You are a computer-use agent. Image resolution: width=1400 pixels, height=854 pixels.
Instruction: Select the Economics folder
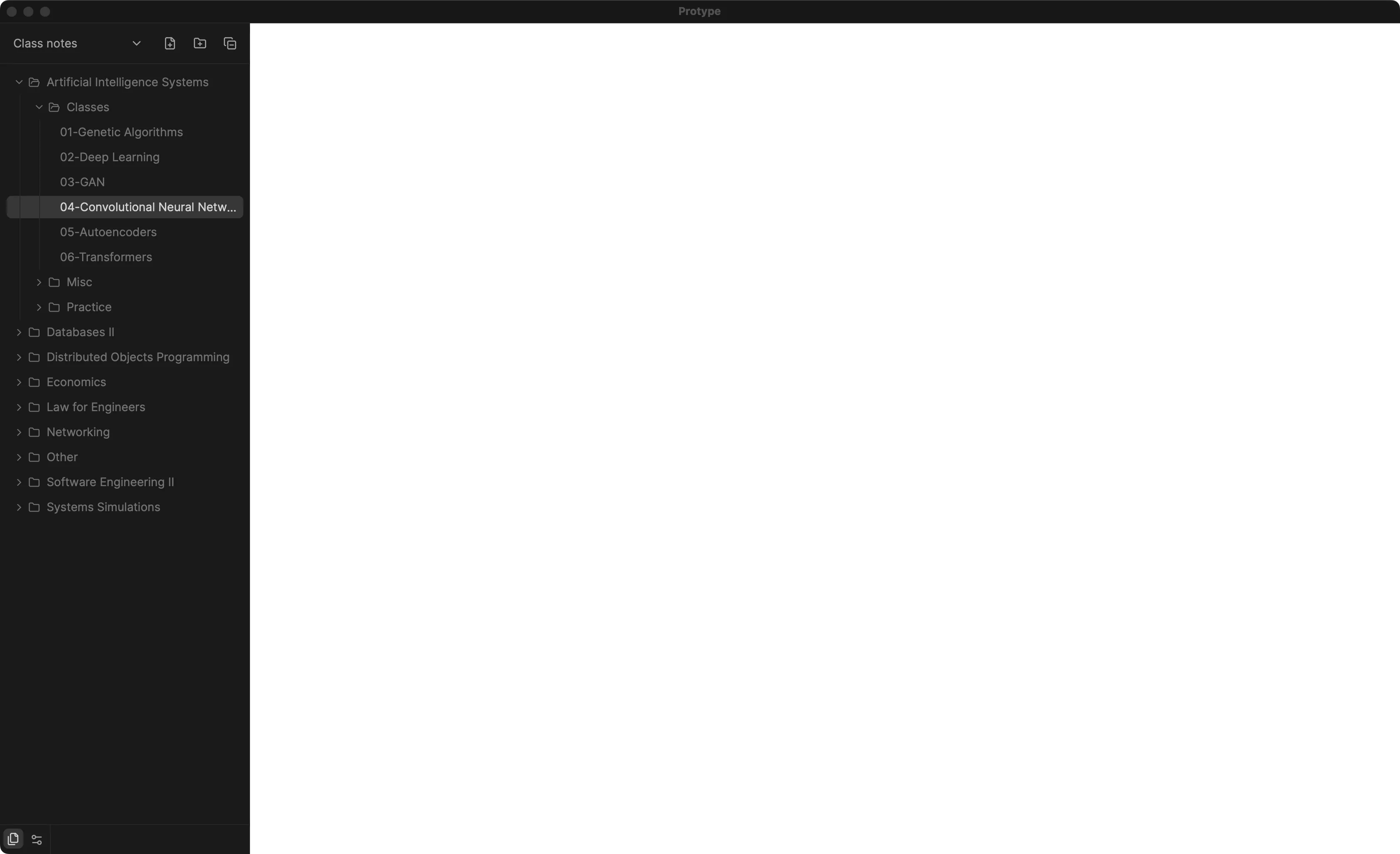tap(76, 382)
